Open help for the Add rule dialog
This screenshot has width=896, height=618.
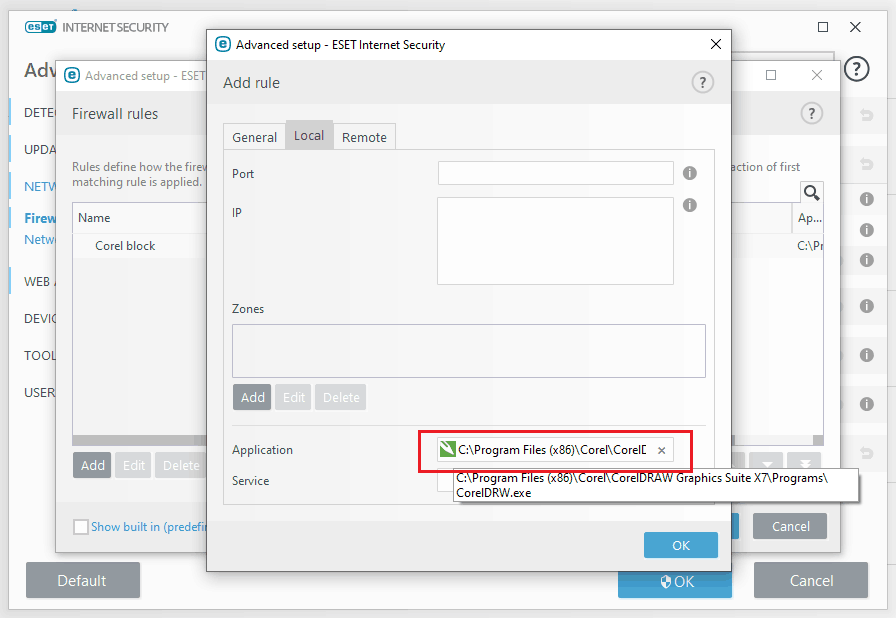coord(702,83)
